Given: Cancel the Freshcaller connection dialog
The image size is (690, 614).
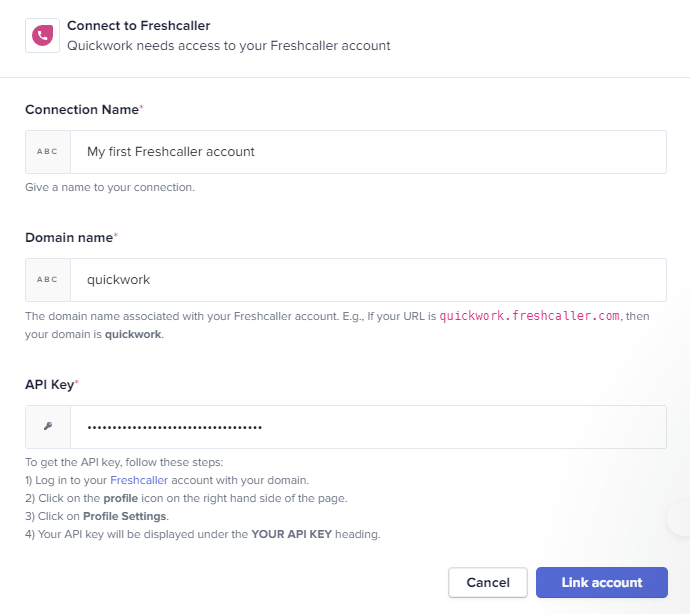Looking at the screenshot, I should 488,582.
